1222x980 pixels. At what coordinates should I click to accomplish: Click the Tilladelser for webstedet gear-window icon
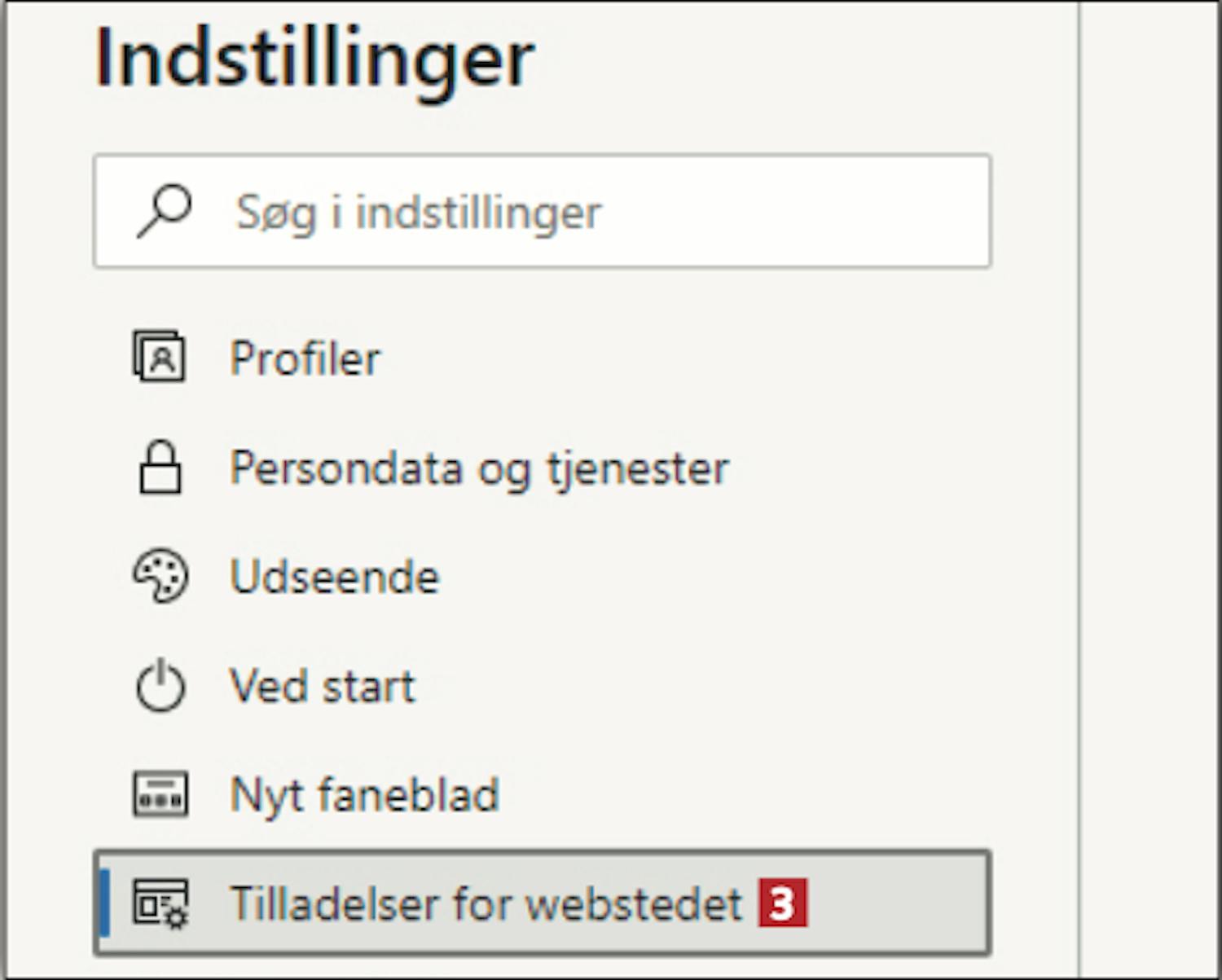160,903
